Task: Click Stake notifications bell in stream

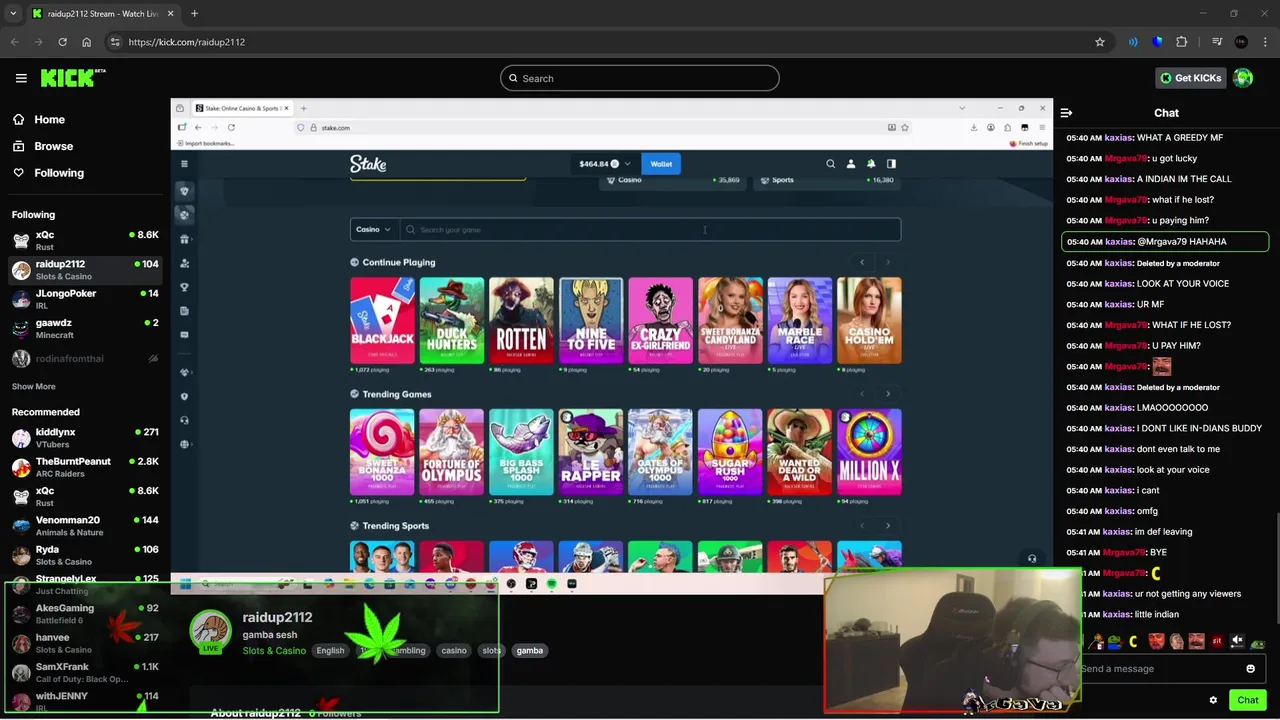Action: [x=871, y=164]
